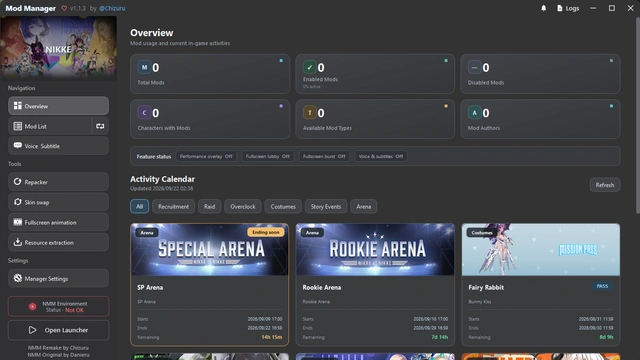Open Resource extraction tool
Image resolution: width=640 pixels, height=360 pixels.
tap(58, 242)
